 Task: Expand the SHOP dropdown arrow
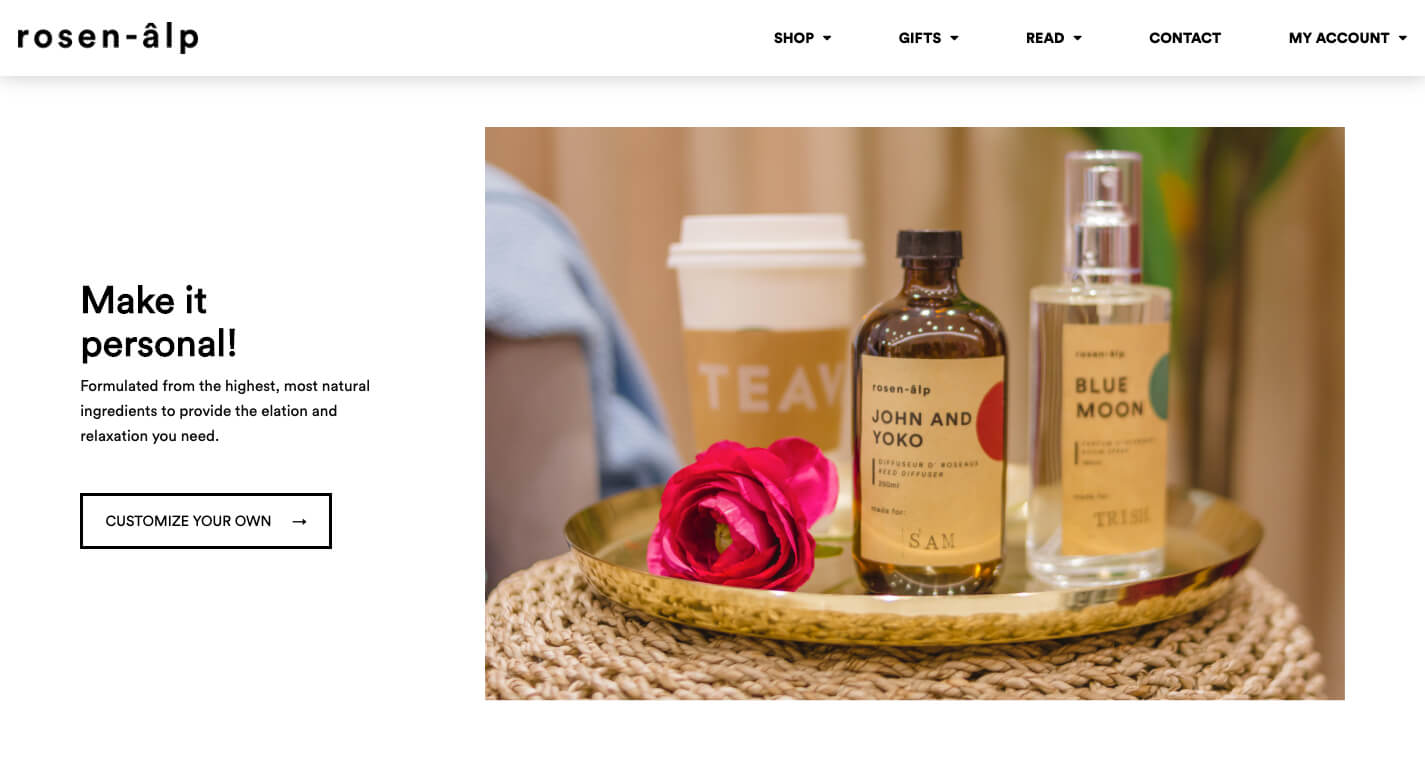(827, 38)
